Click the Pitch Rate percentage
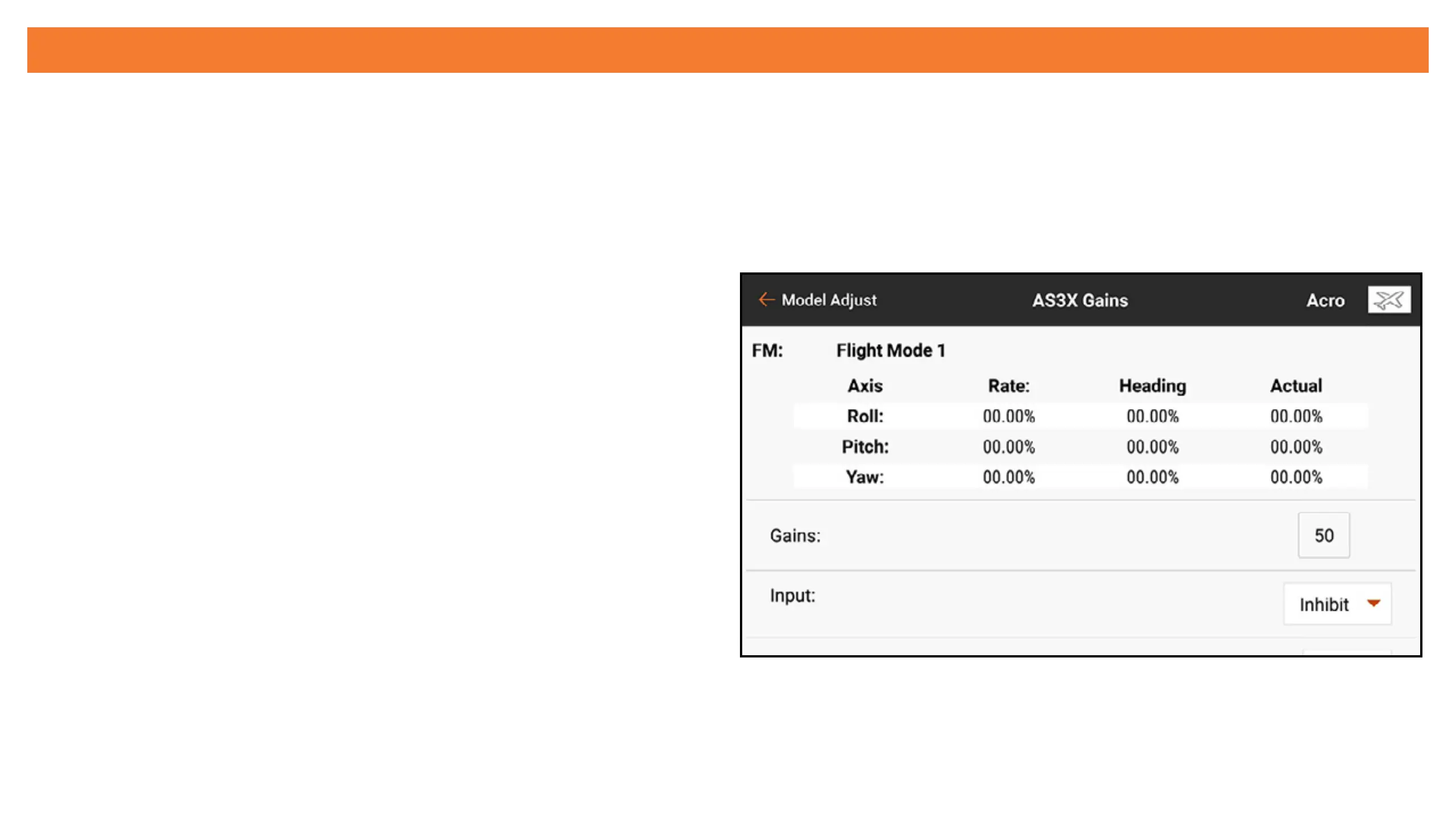The height and width of the screenshot is (819, 1456). point(1008,447)
